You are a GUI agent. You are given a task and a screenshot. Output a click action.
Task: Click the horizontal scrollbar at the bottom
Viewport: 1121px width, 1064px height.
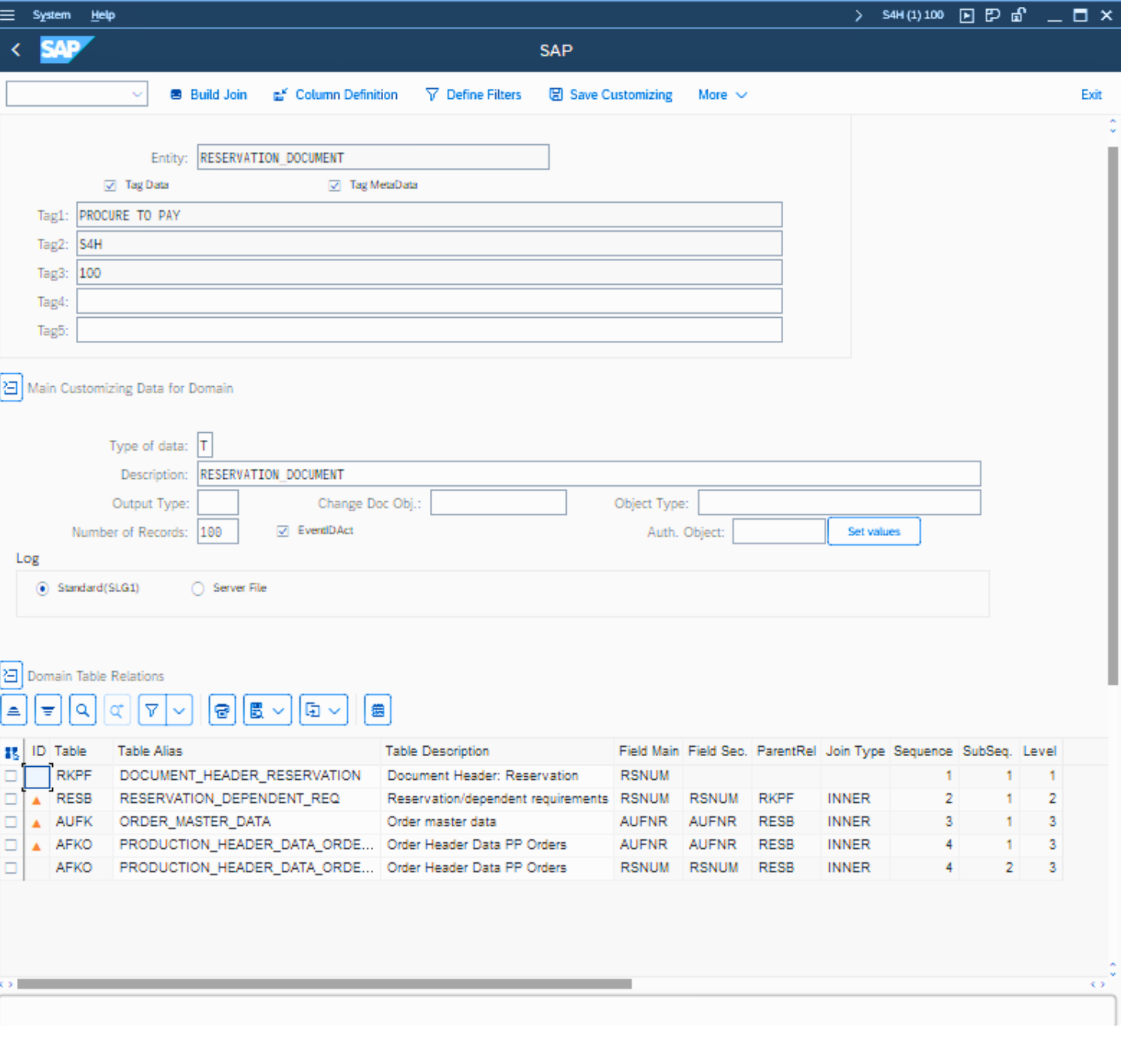[324, 983]
